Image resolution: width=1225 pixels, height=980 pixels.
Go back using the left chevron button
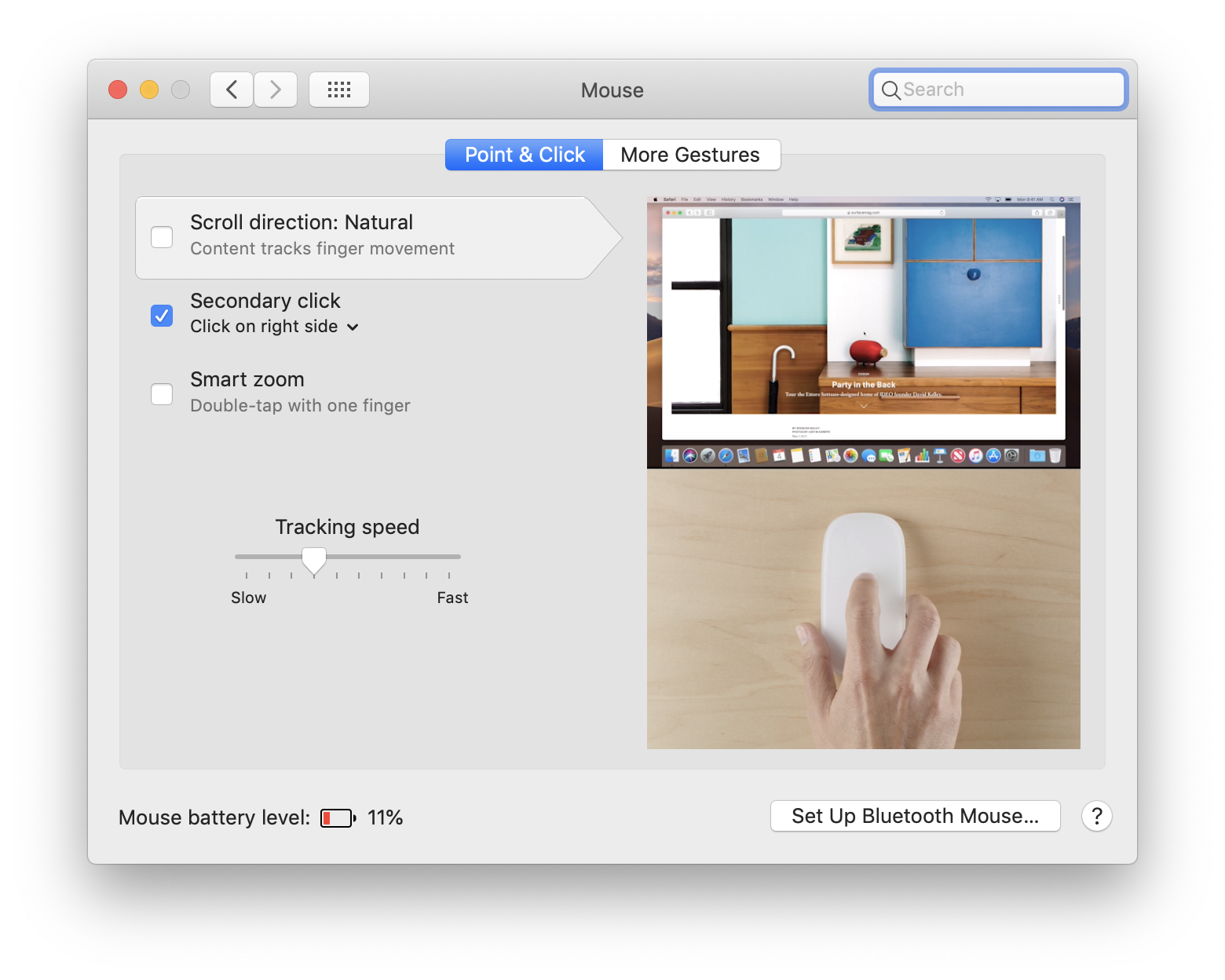coord(232,90)
